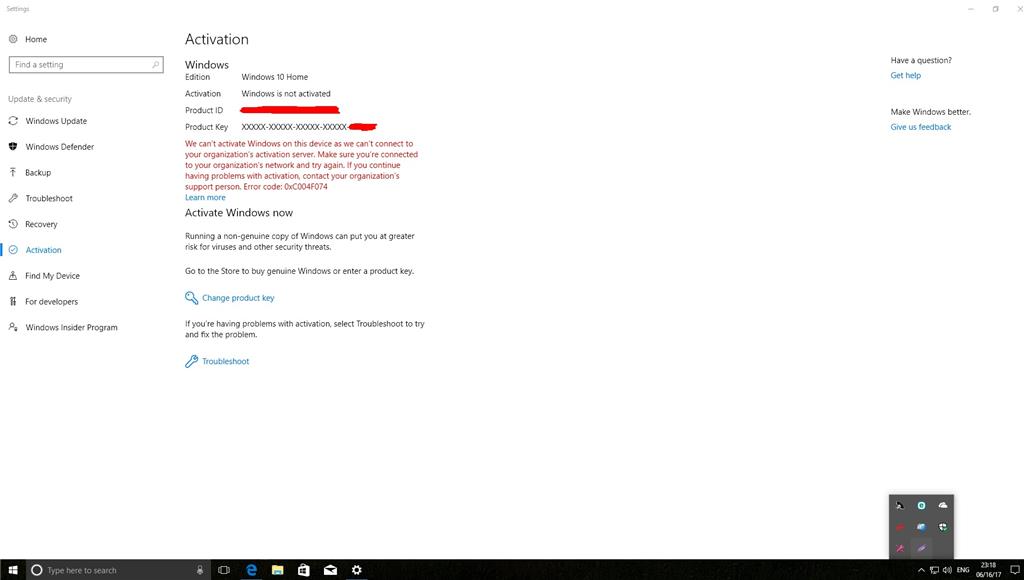Click the Cortana circle icon

(x=37, y=570)
